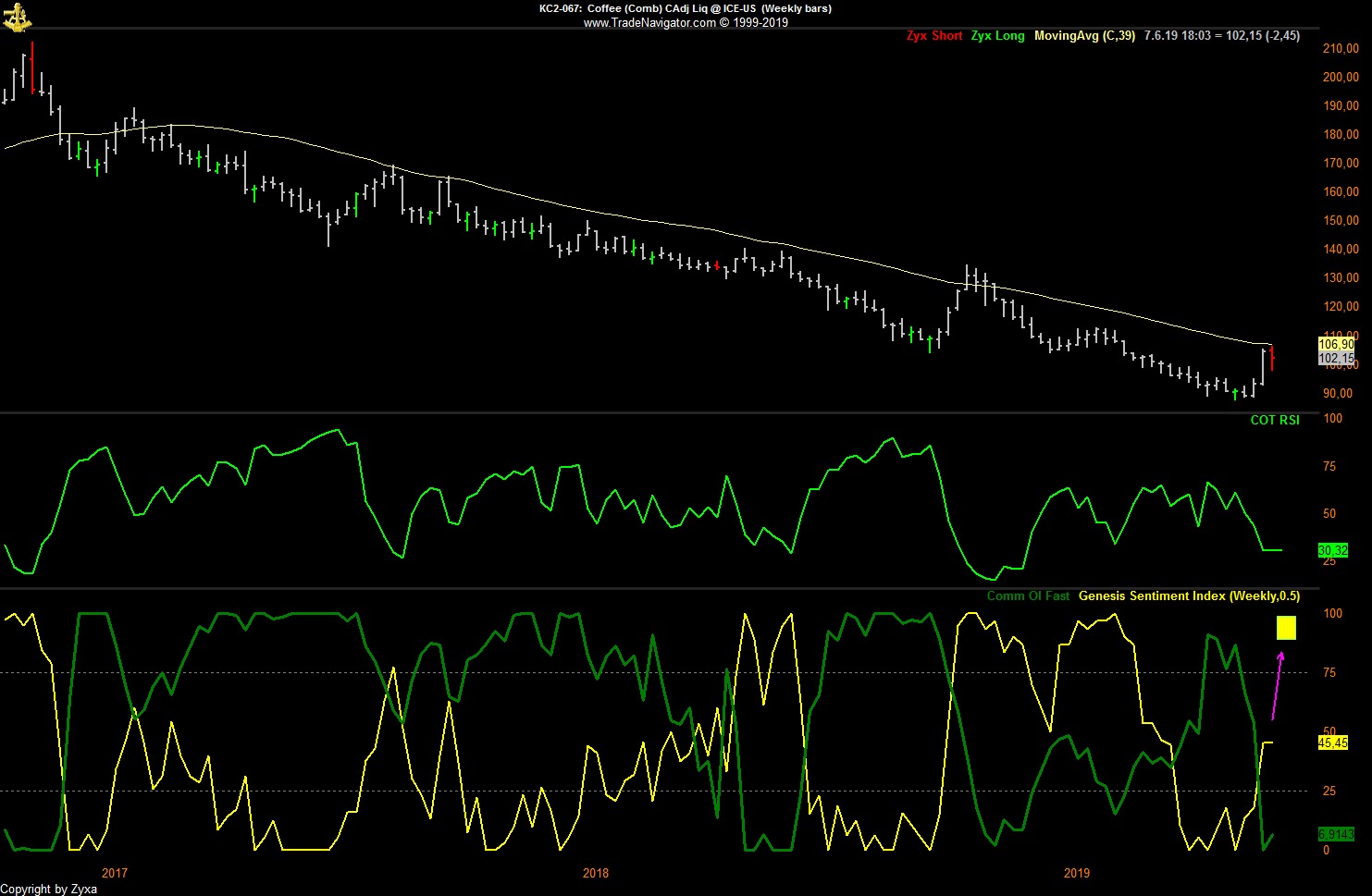Click the Copyright by Zyxa text
The image size is (1372, 896).
point(49,889)
